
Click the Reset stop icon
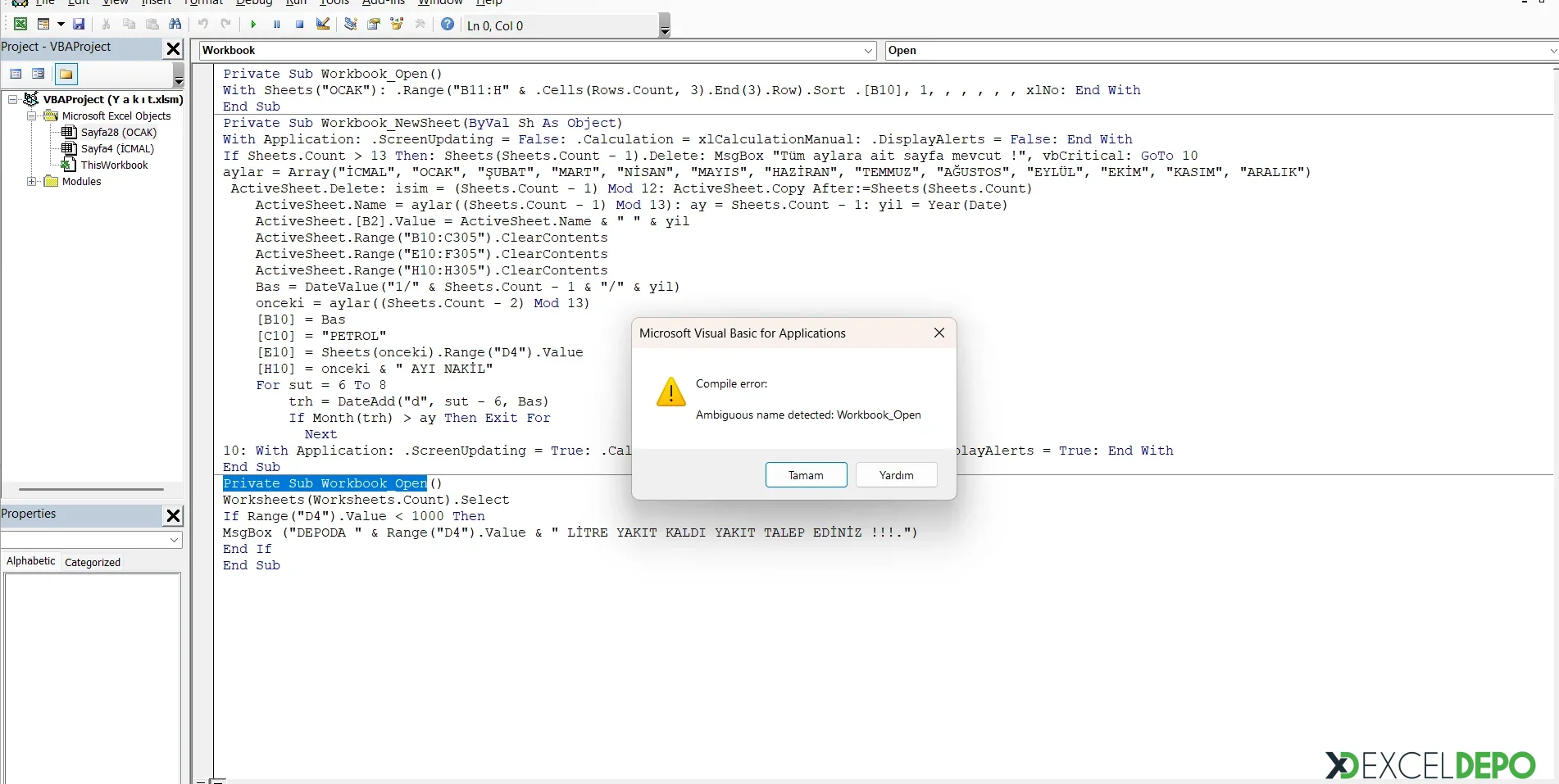(x=300, y=25)
